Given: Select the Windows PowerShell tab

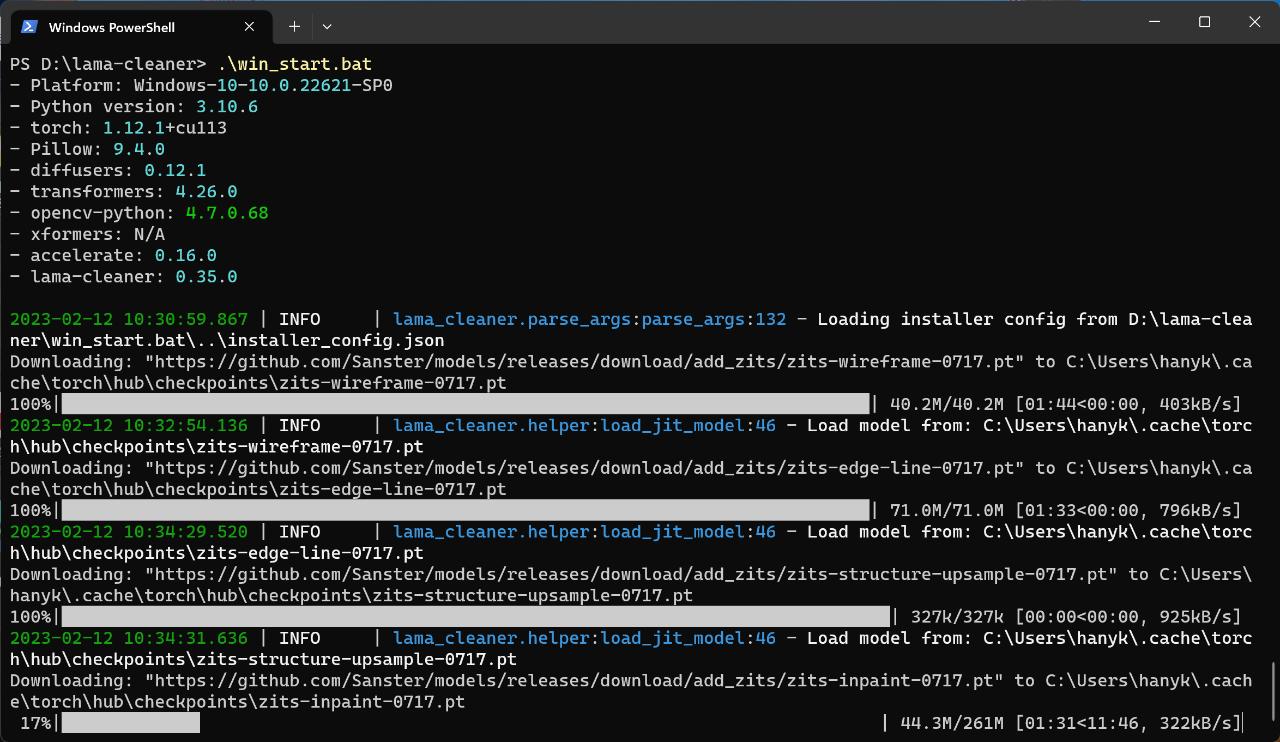Looking at the screenshot, I should pyautogui.click(x=142, y=26).
